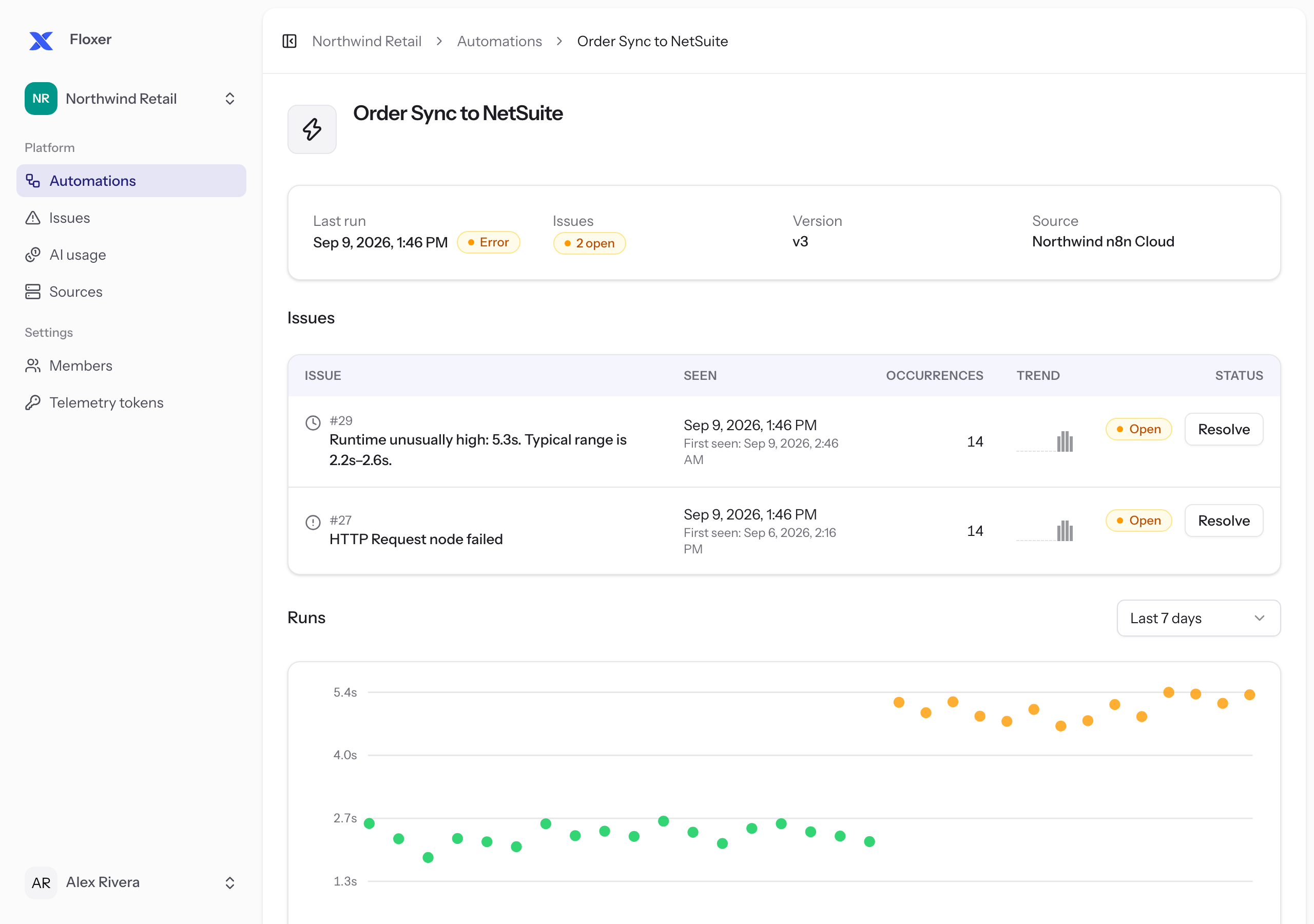Toggle the sidebar panel icon

289,41
